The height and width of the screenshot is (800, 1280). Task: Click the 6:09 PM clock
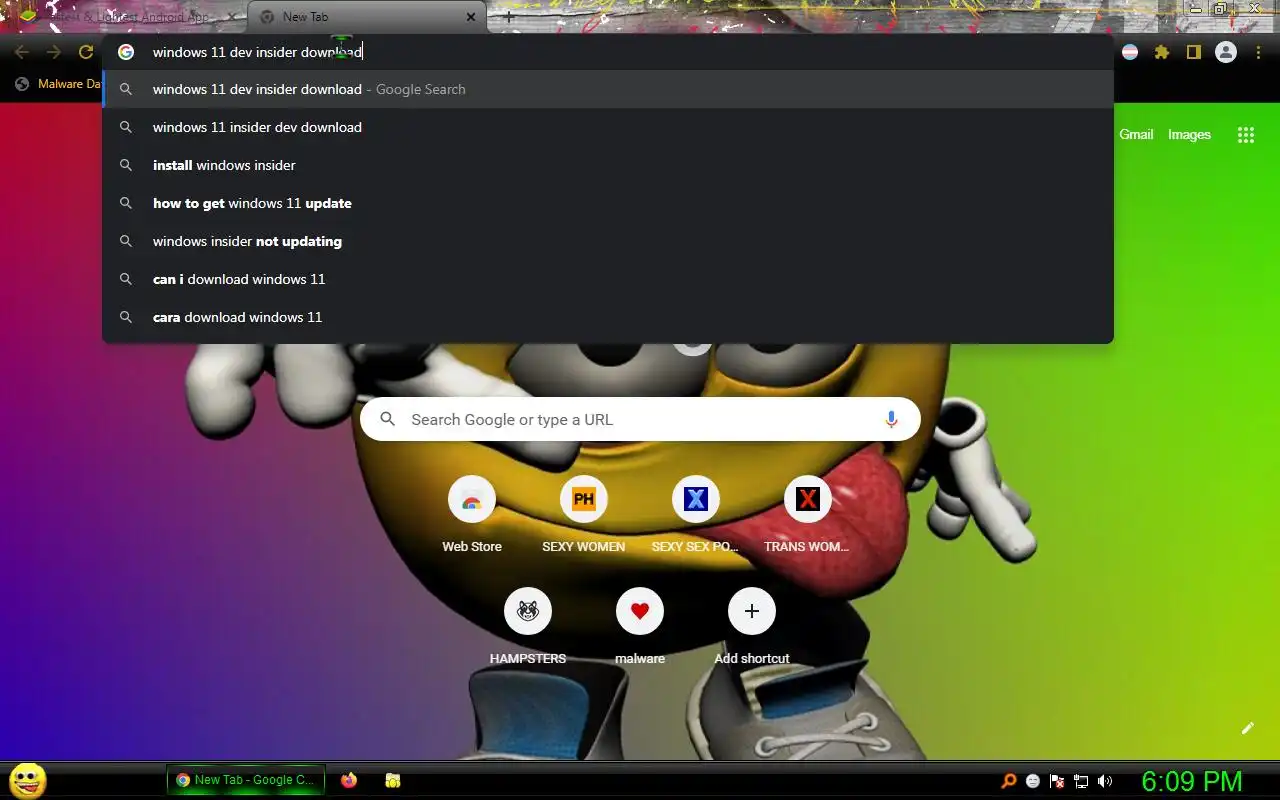tap(1192, 781)
